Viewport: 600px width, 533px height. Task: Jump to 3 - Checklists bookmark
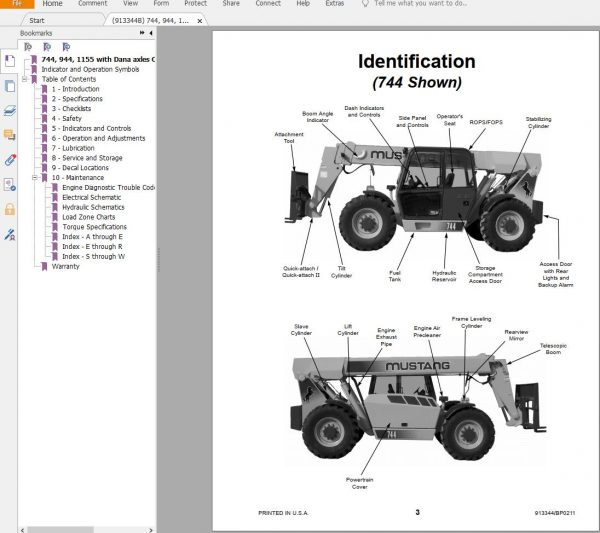(x=72, y=109)
